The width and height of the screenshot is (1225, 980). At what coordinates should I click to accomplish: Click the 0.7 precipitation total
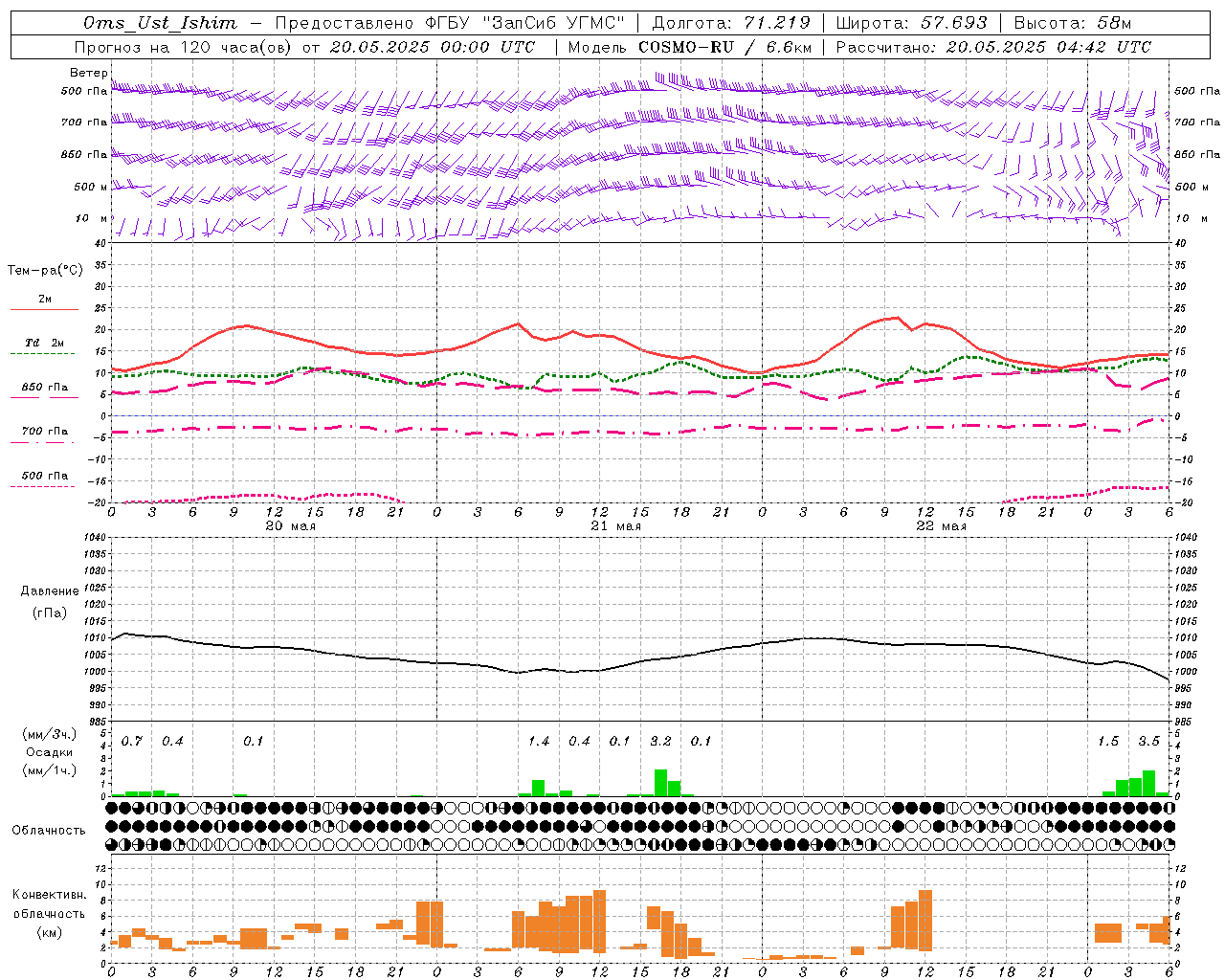[x=132, y=742]
